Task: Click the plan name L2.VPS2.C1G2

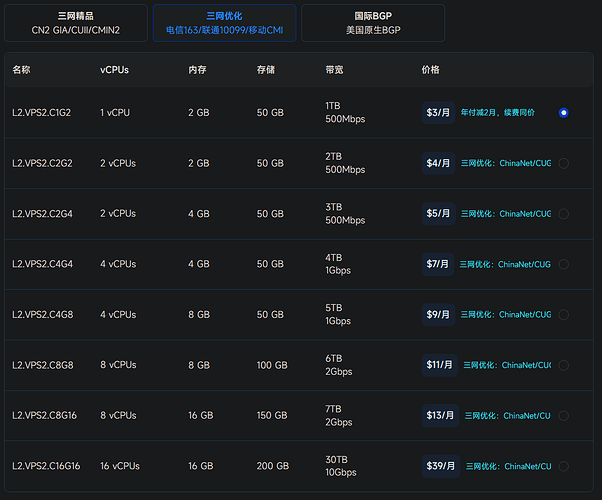Action: tap(41, 113)
